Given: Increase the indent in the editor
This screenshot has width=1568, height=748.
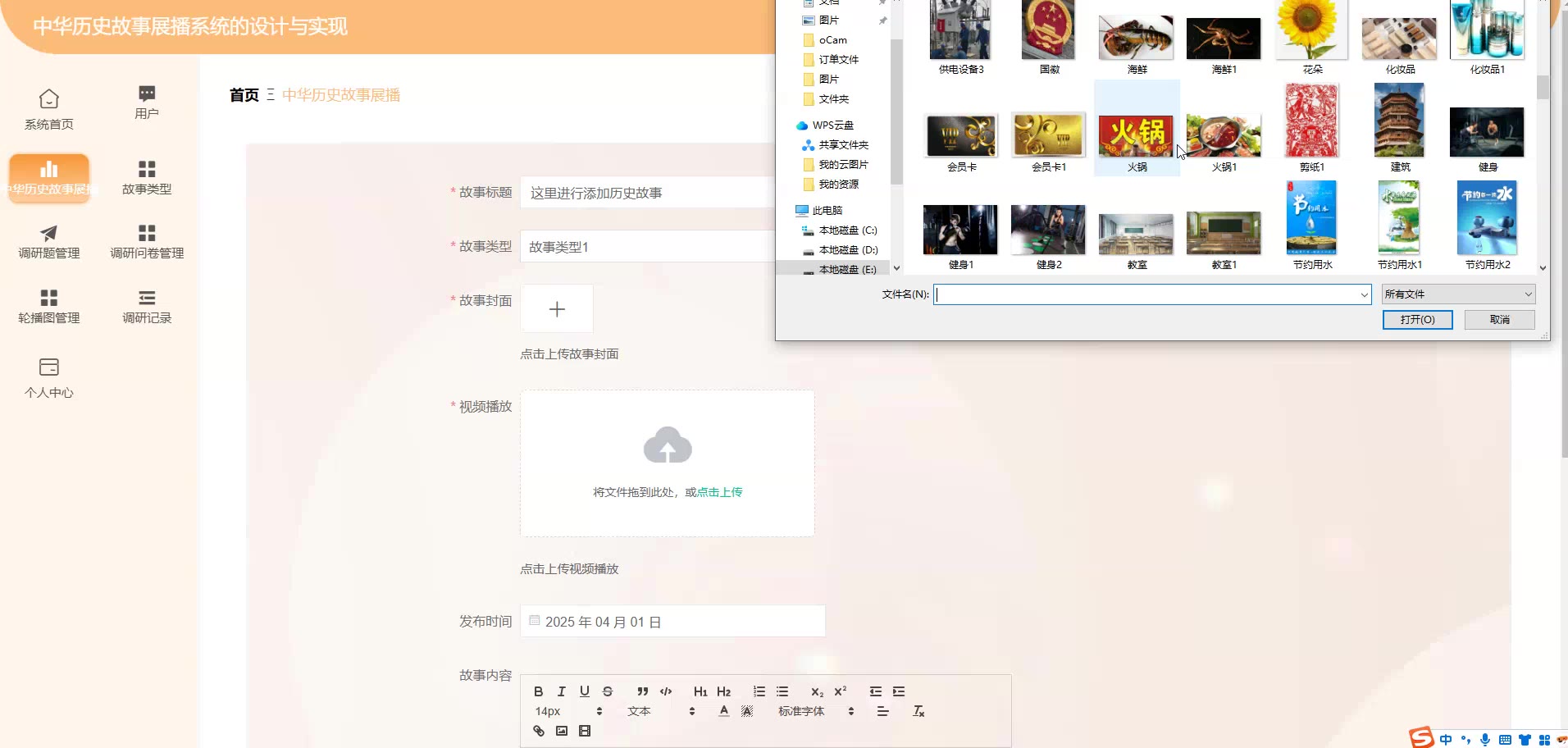Looking at the screenshot, I should (899, 691).
